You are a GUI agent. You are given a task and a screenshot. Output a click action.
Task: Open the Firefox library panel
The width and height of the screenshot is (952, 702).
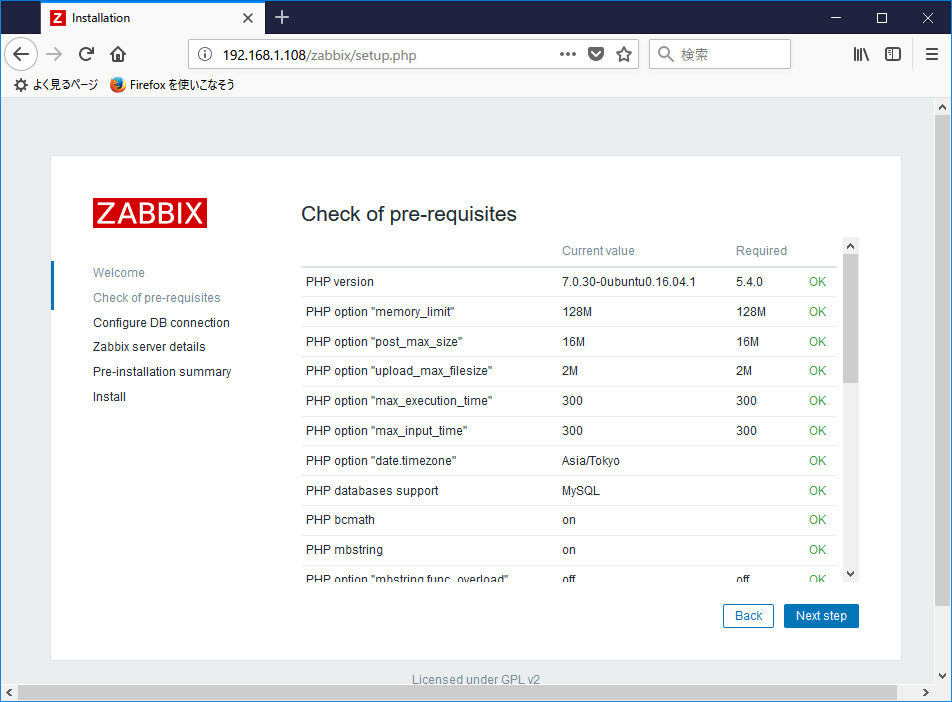point(861,54)
